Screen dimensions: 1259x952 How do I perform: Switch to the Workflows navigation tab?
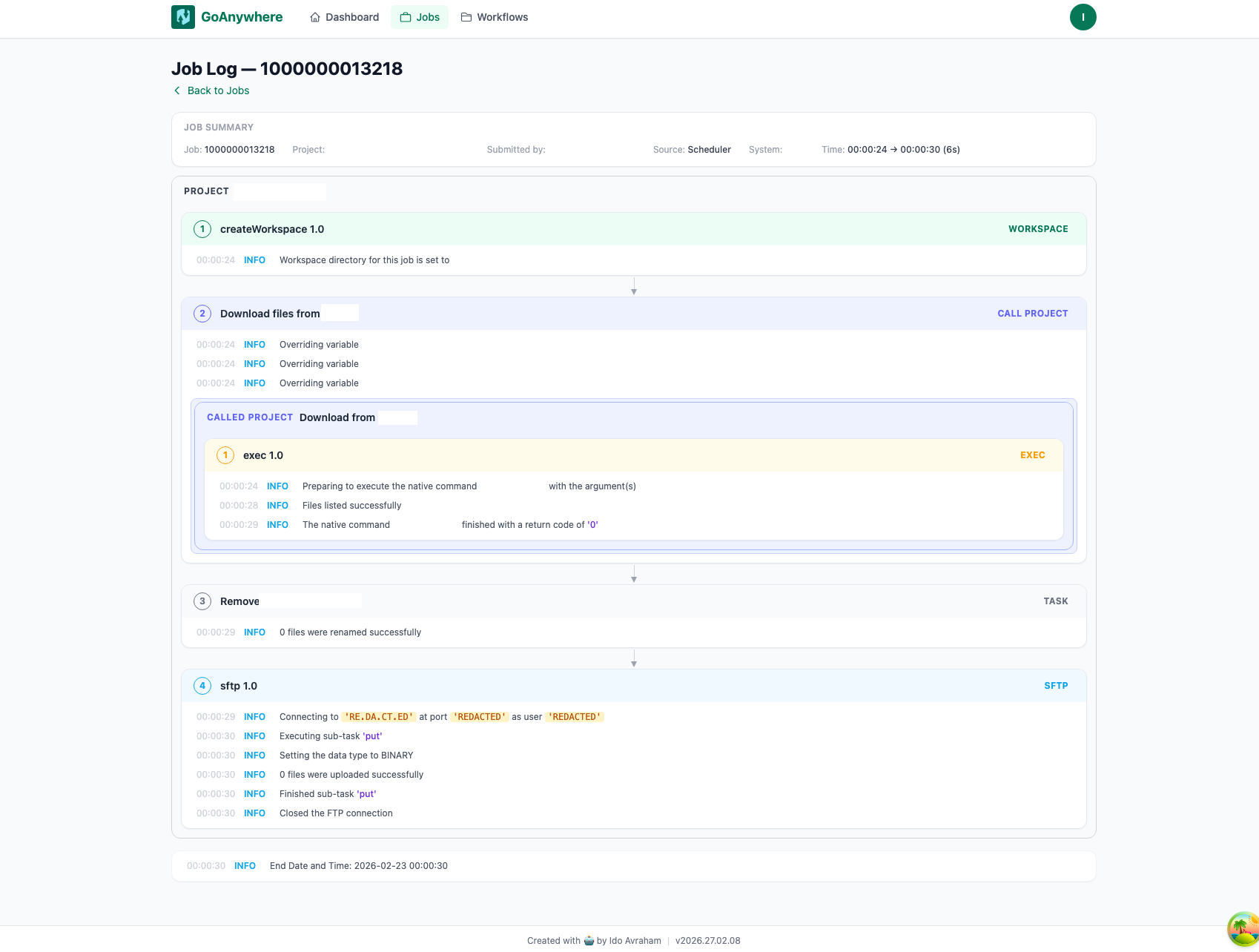coord(502,16)
